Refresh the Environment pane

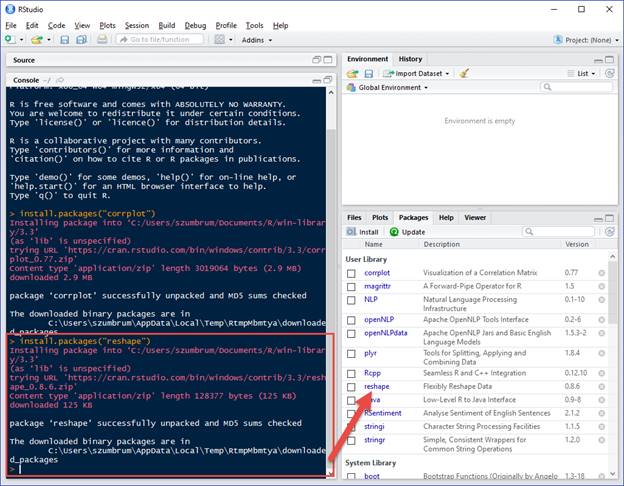(x=611, y=73)
